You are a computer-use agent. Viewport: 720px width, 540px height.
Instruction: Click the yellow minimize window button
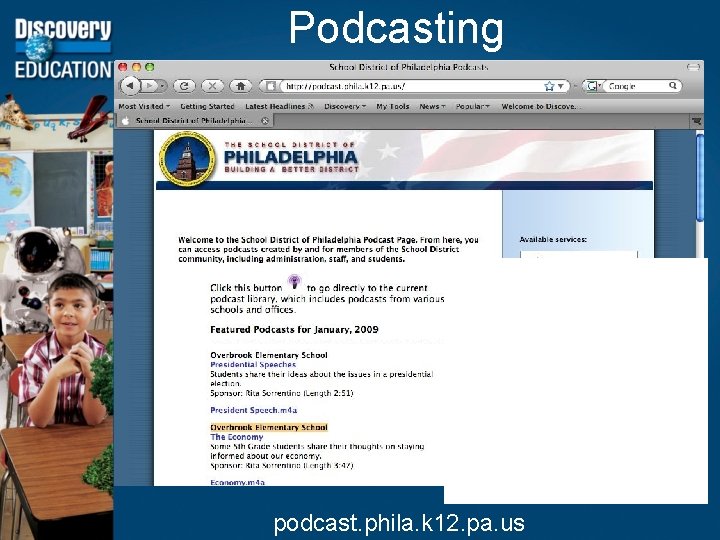[x=136, y=67]
